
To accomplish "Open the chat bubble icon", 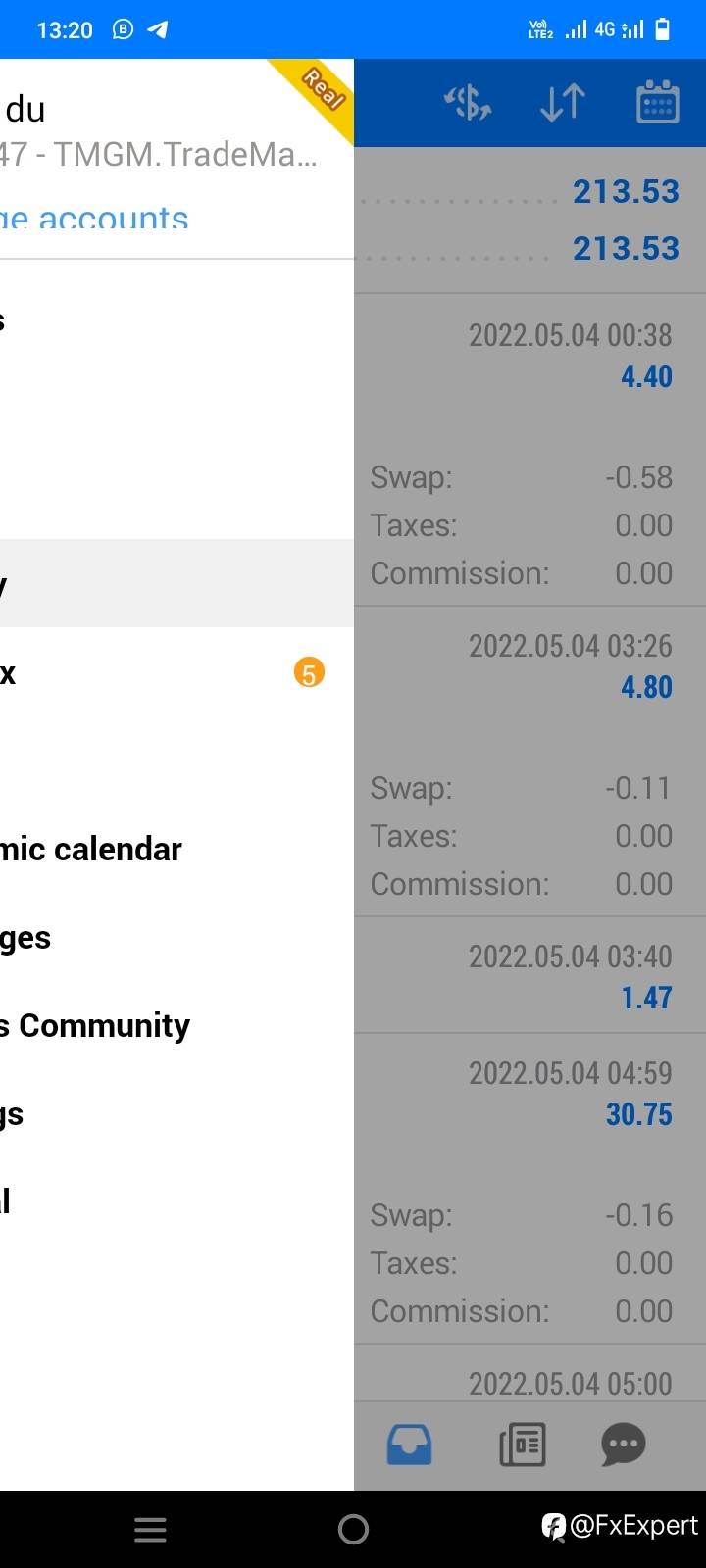I will [x=623, y=1445].
